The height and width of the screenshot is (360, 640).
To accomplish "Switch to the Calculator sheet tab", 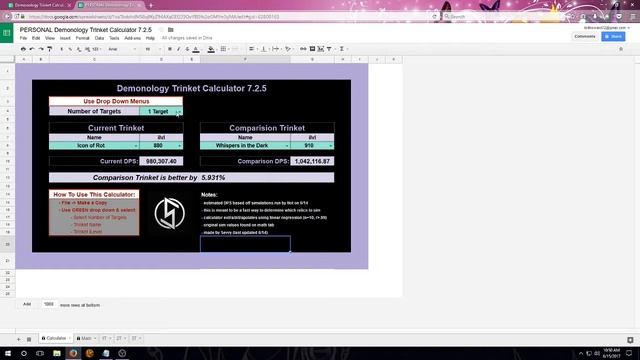I will (56, 338).
